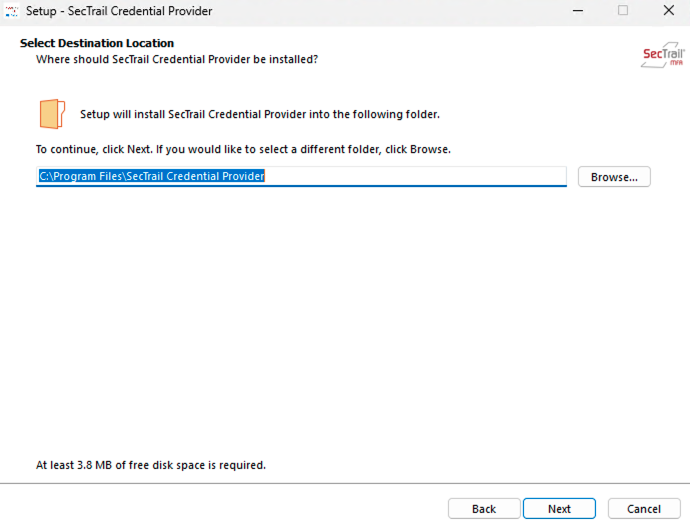Proceed by clicking Next

[559, 509]
